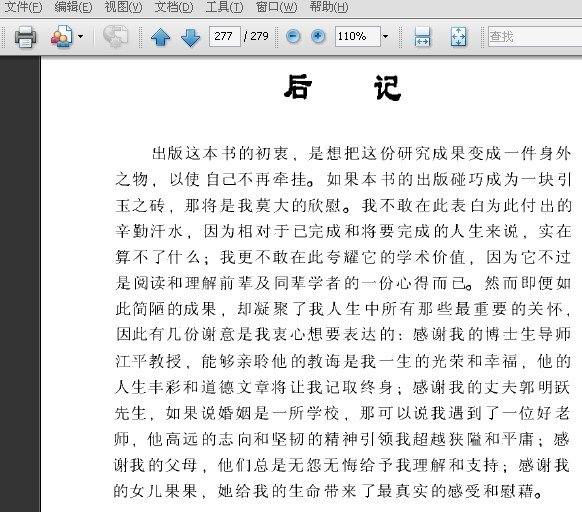Click the Print icon
The height and width of the screenshot is (512, 582).
[26, 37]
